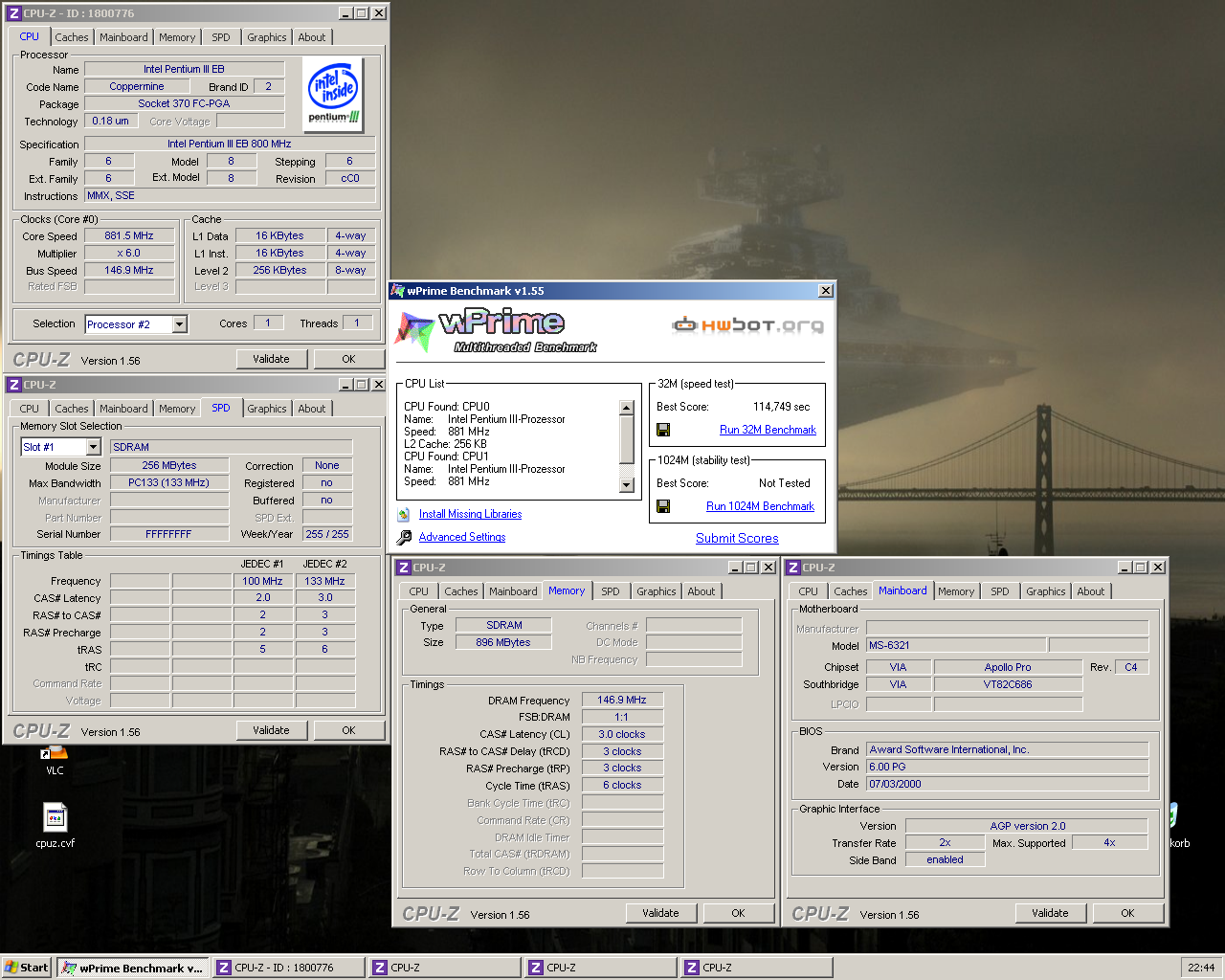This screenshot has width=1225, height=980.
Task: Click the Southbridge value VT82C686
Action: (1008, 684)
